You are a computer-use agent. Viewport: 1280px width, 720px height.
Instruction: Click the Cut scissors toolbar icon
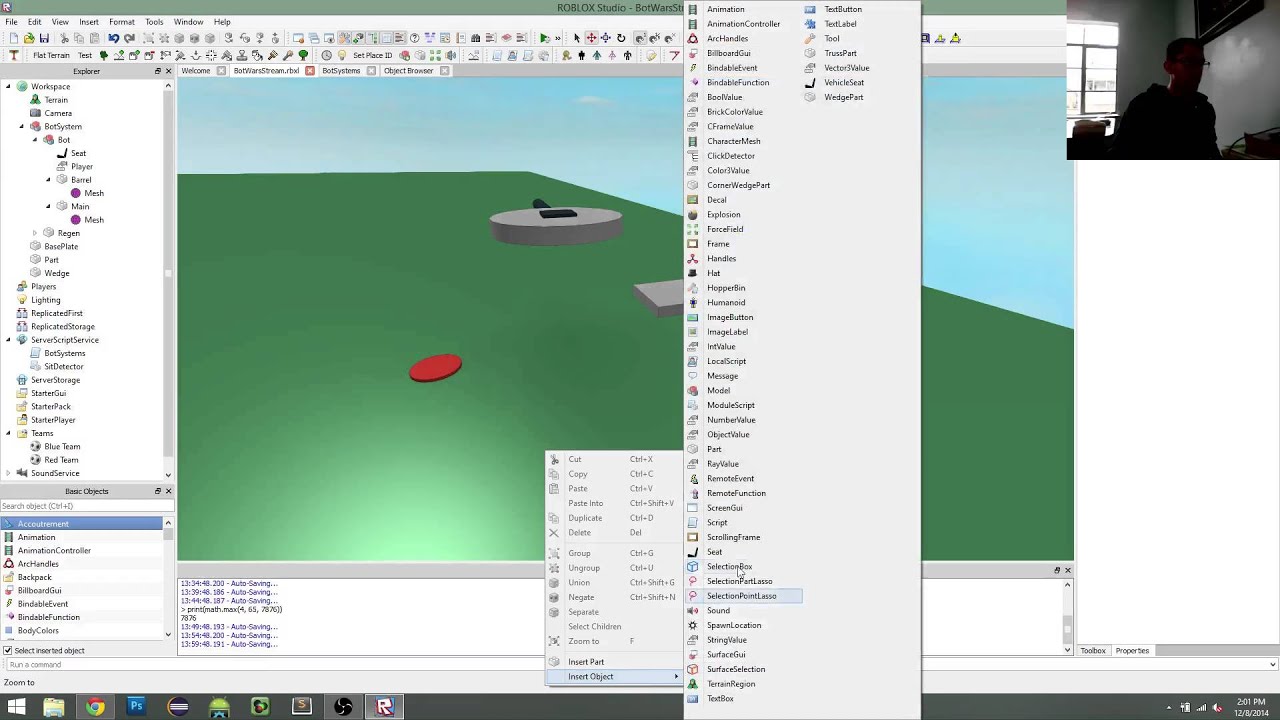pyautogui.click(x=65, y=38)
